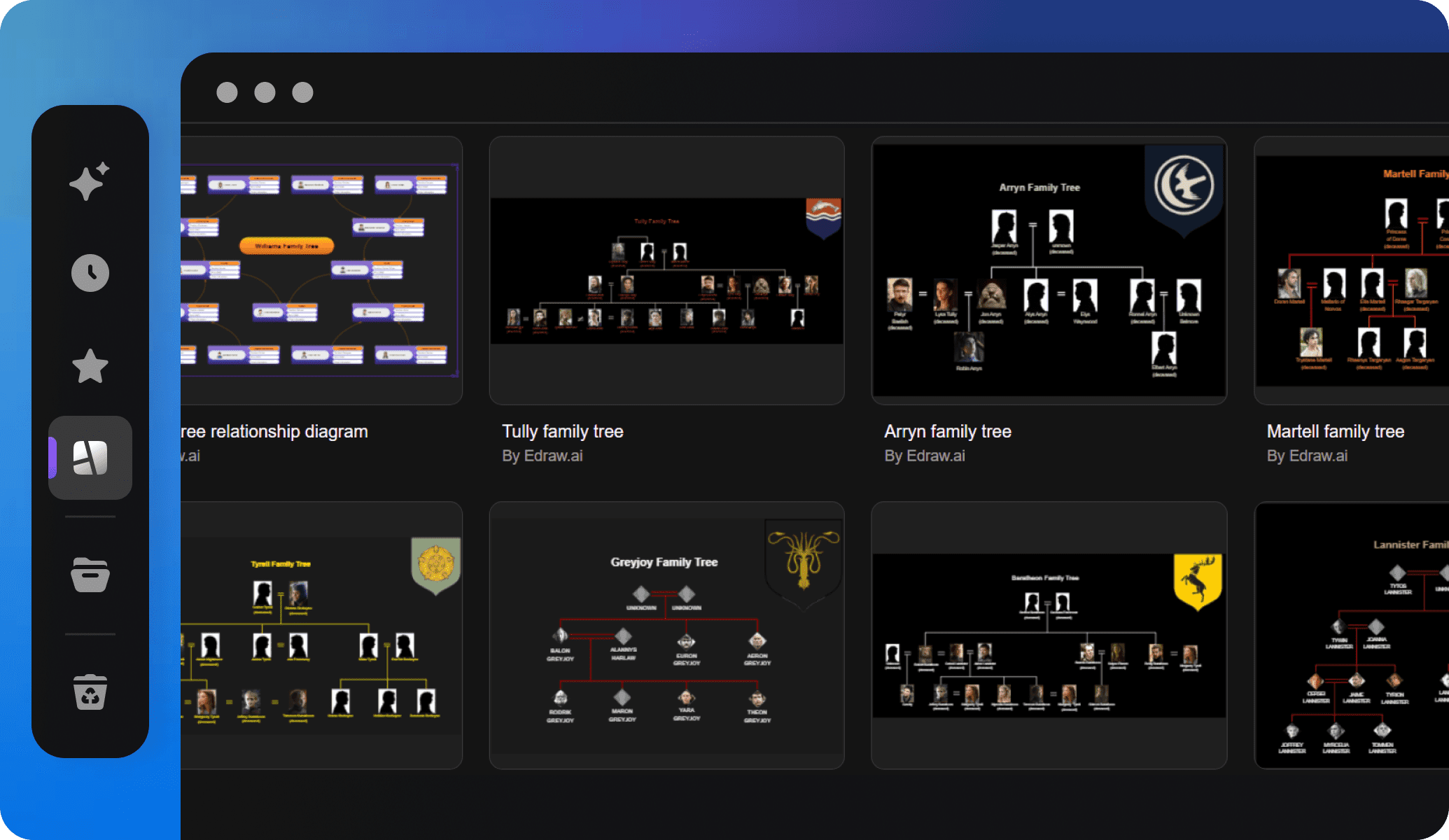
Task: Click 'By Edraw.ai' under Tully family tree
Action: [542, 456]
